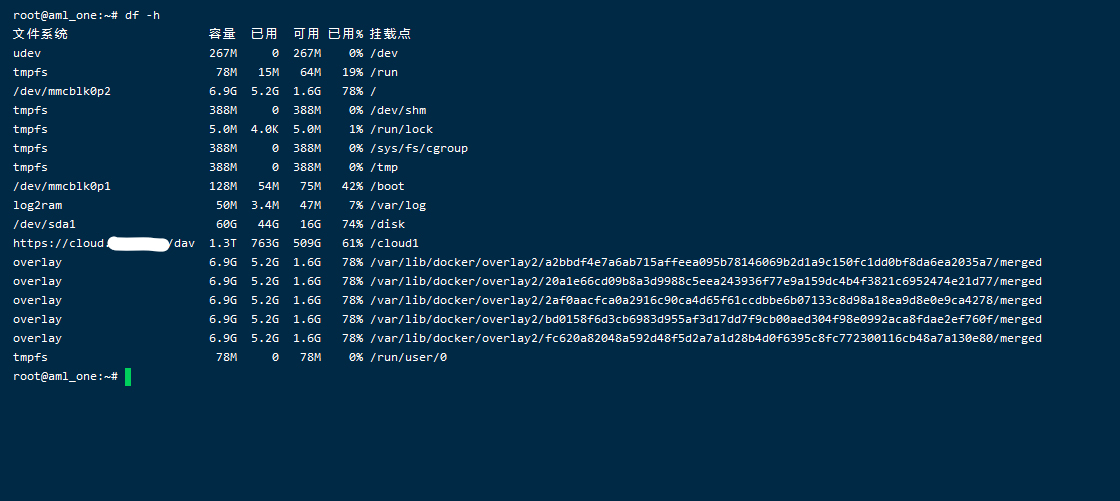The height and width of the screenshot is (501, 1120).
Task: Click the 文件系统 column header
Action: tap(40, 34)
